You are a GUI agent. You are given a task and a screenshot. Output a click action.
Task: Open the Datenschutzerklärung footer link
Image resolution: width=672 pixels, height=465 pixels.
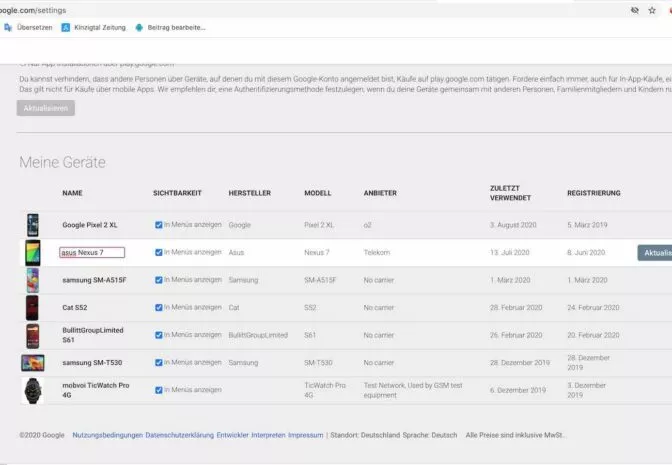coord(180,435)
